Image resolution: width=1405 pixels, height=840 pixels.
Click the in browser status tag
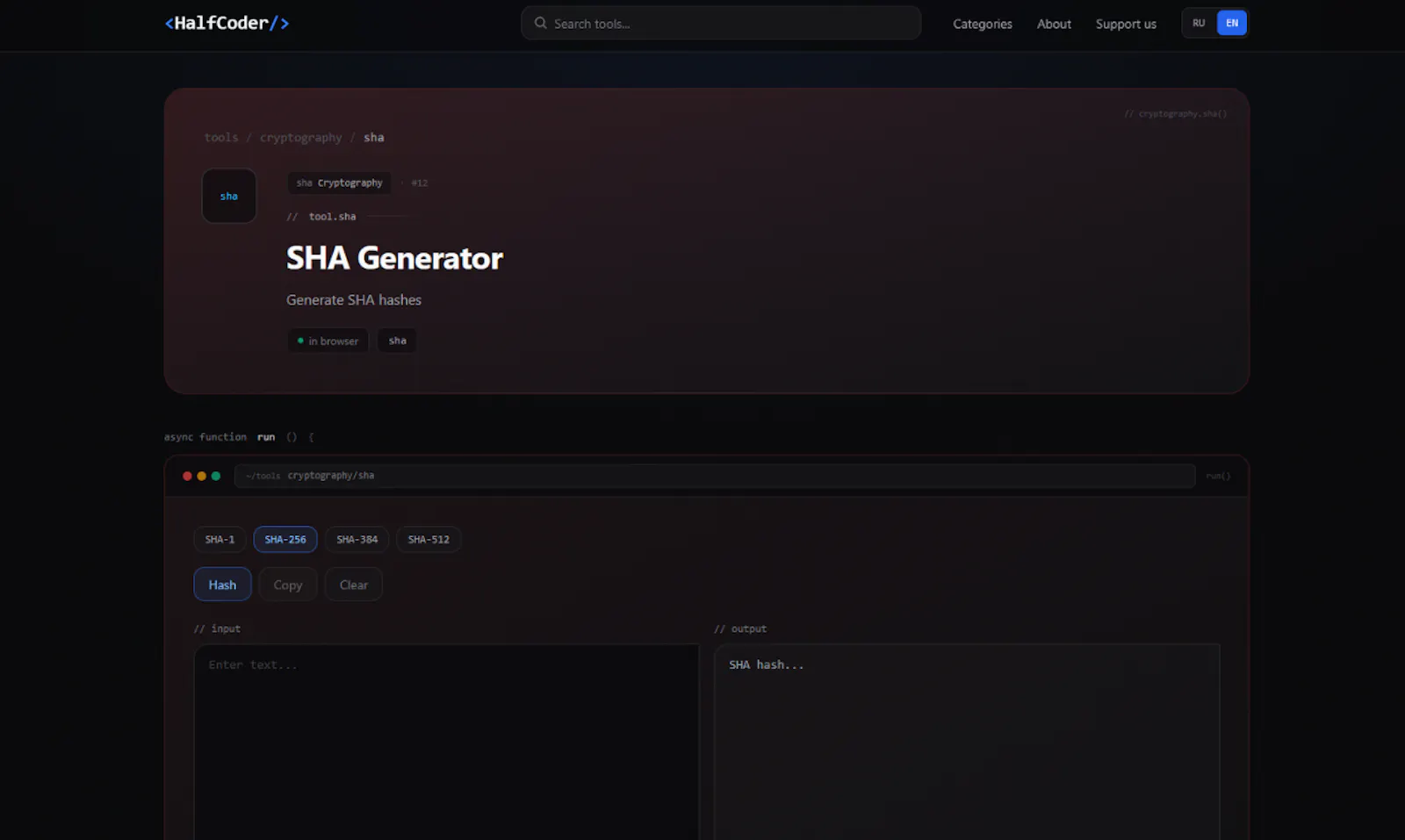tap(328, 341)
